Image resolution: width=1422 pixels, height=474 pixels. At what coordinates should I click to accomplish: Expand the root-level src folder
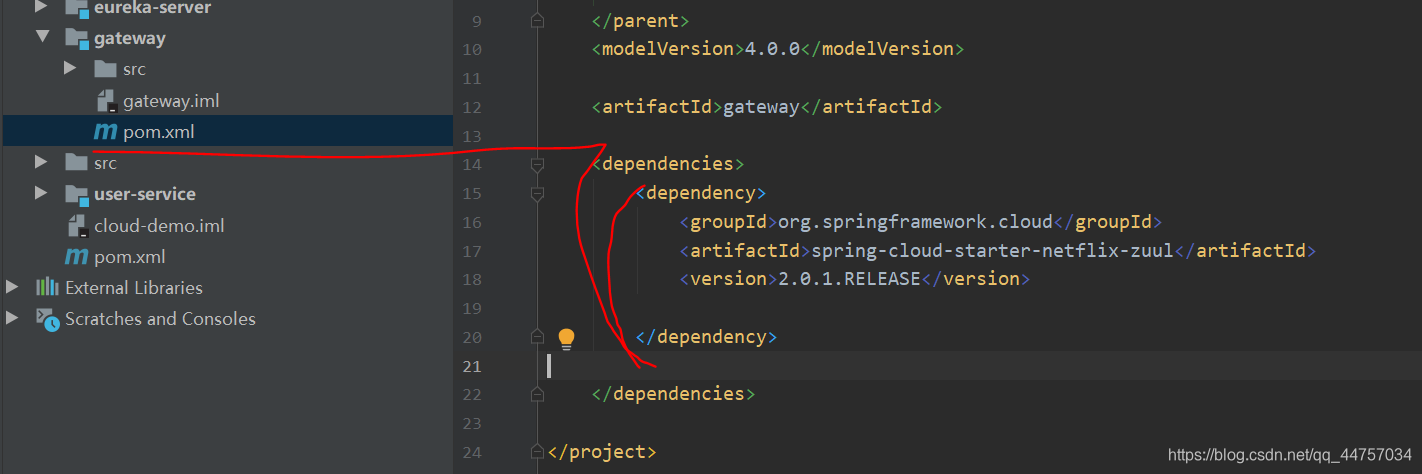tap(41, 162)
